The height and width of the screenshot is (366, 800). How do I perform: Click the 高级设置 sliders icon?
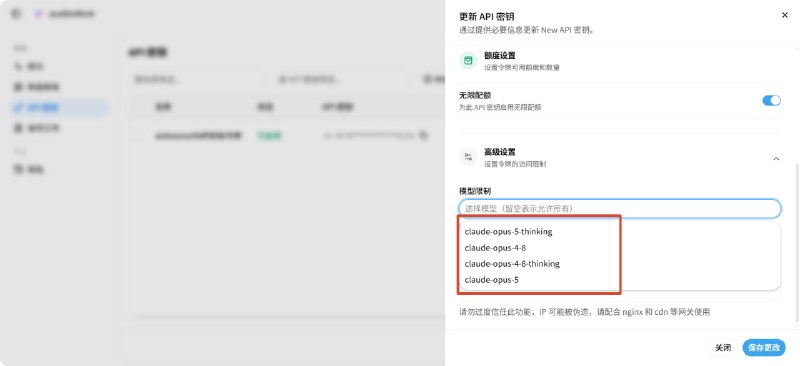click(468, 157)
